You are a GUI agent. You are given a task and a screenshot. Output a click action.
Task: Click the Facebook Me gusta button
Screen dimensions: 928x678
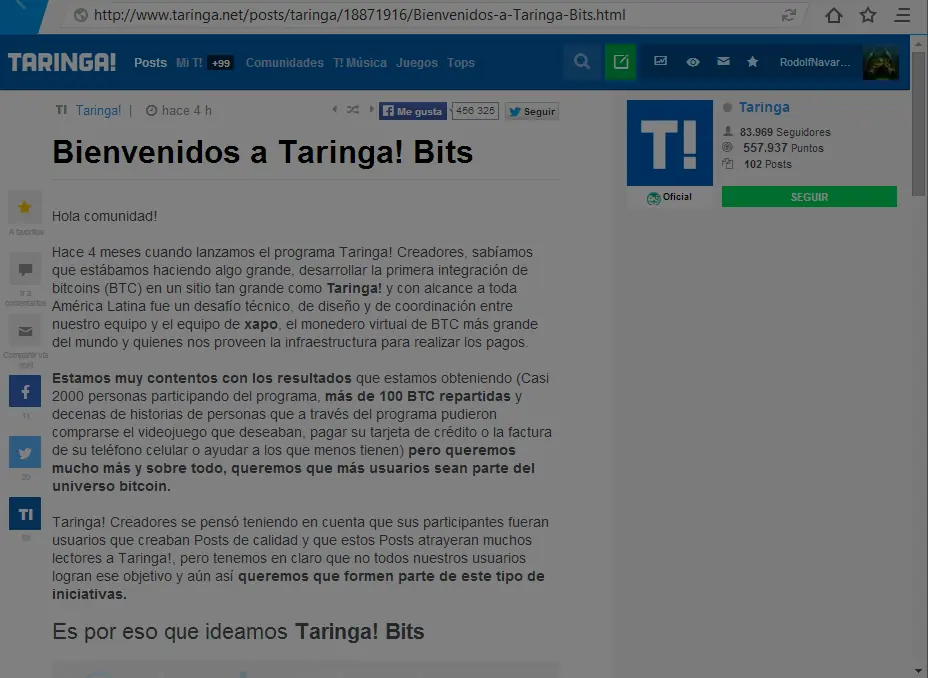[x=413, y=111]
